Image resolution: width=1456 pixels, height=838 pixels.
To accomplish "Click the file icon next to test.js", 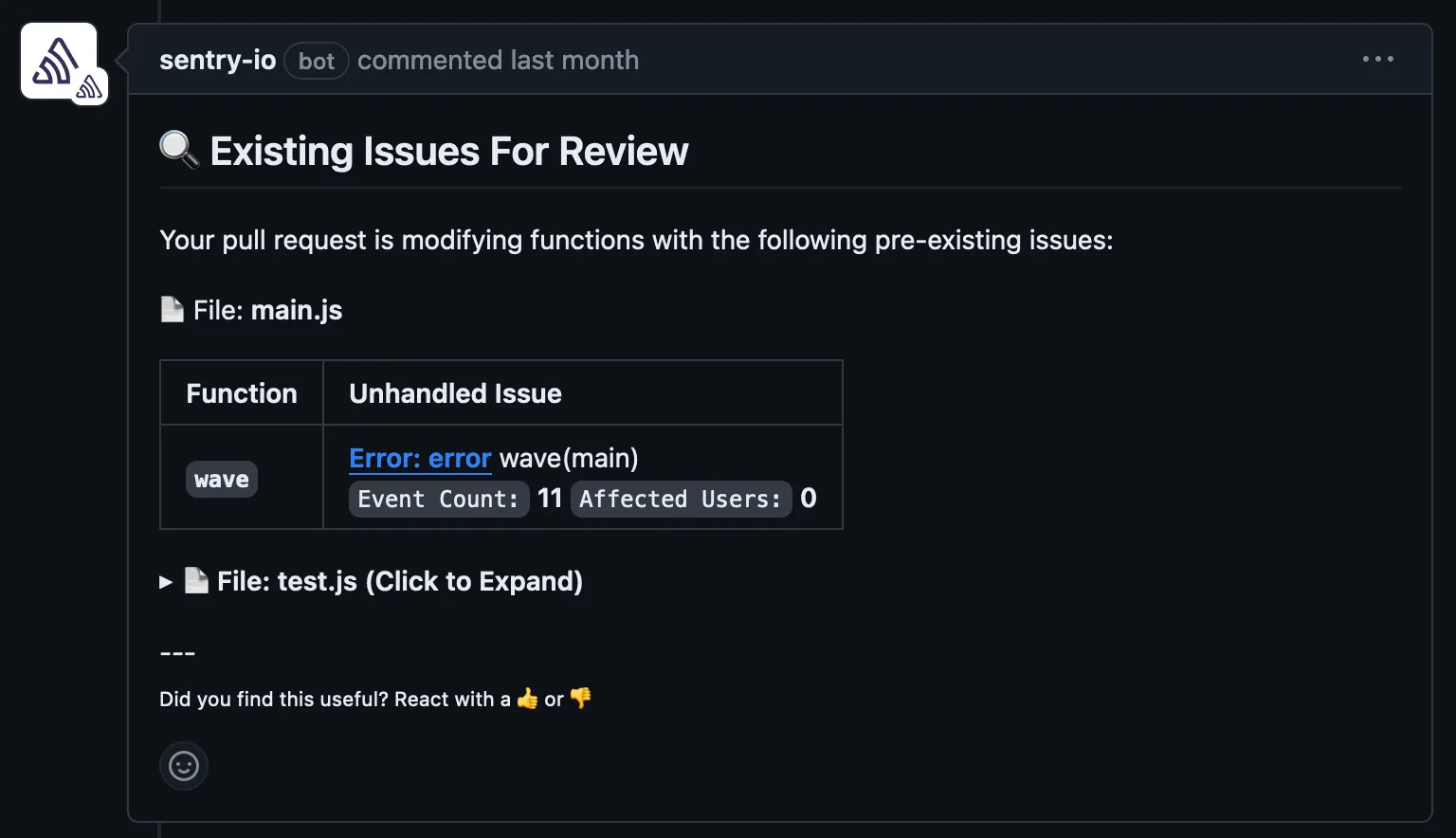I will [x=196, y=580].
